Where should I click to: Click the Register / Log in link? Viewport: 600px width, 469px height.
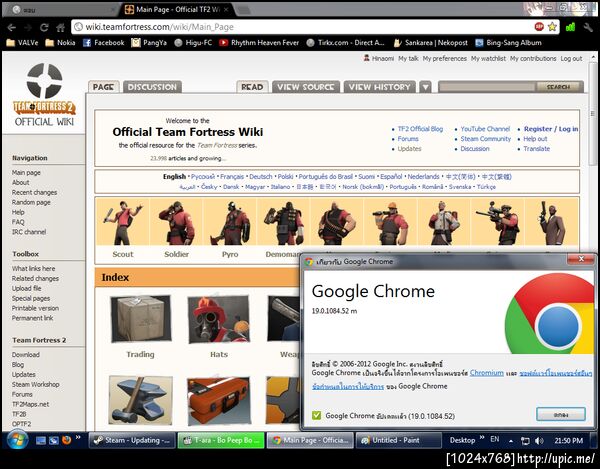click(551, 129)
